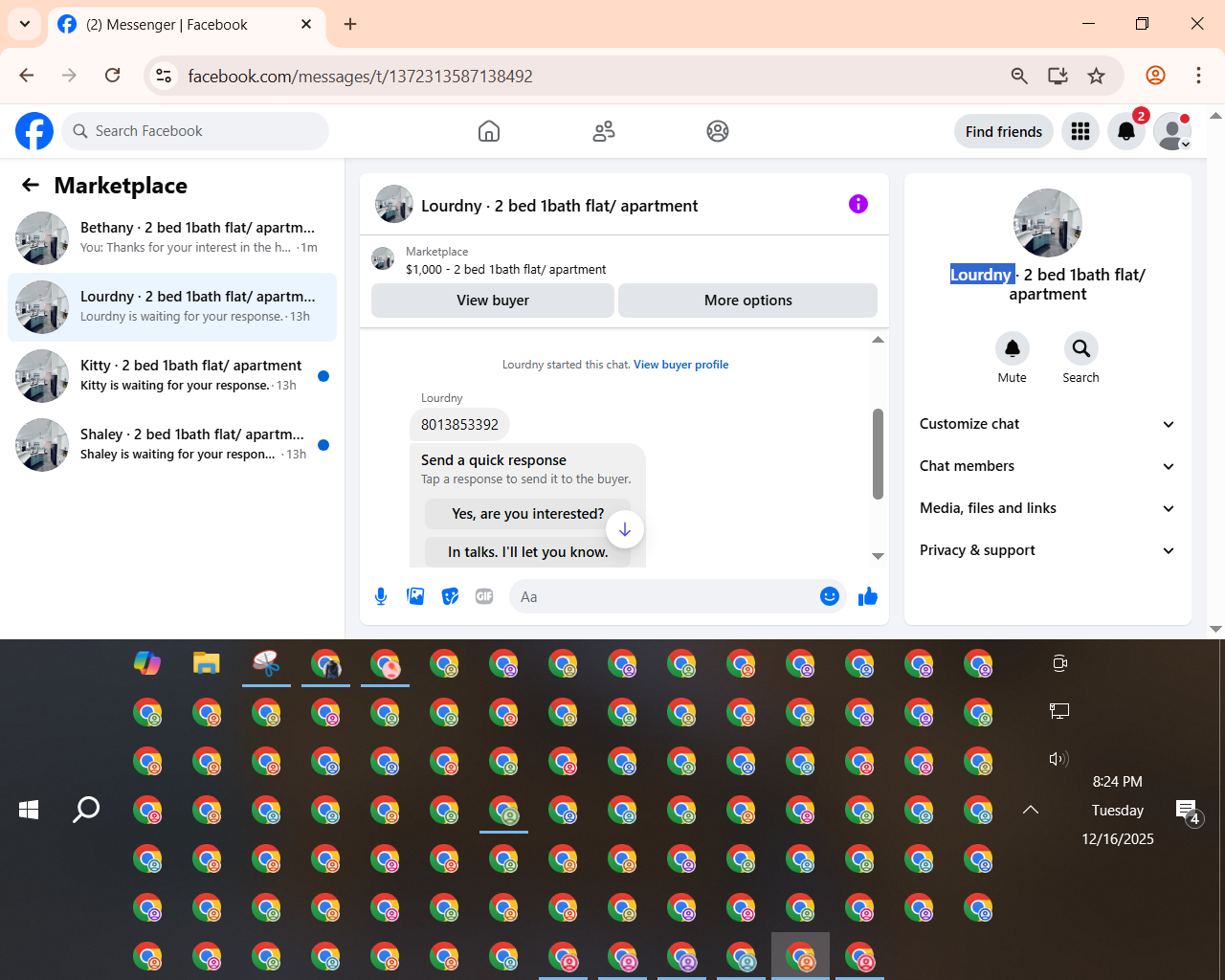Open taskbar search magnifier

coord(86,810)
